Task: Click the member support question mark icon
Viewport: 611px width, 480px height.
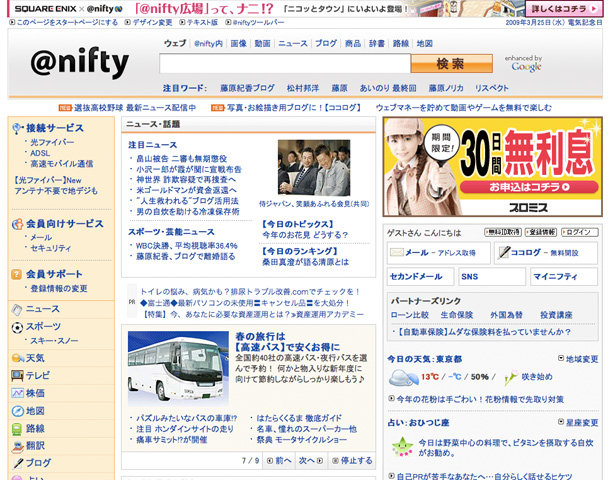Action: tap(16, 274)
